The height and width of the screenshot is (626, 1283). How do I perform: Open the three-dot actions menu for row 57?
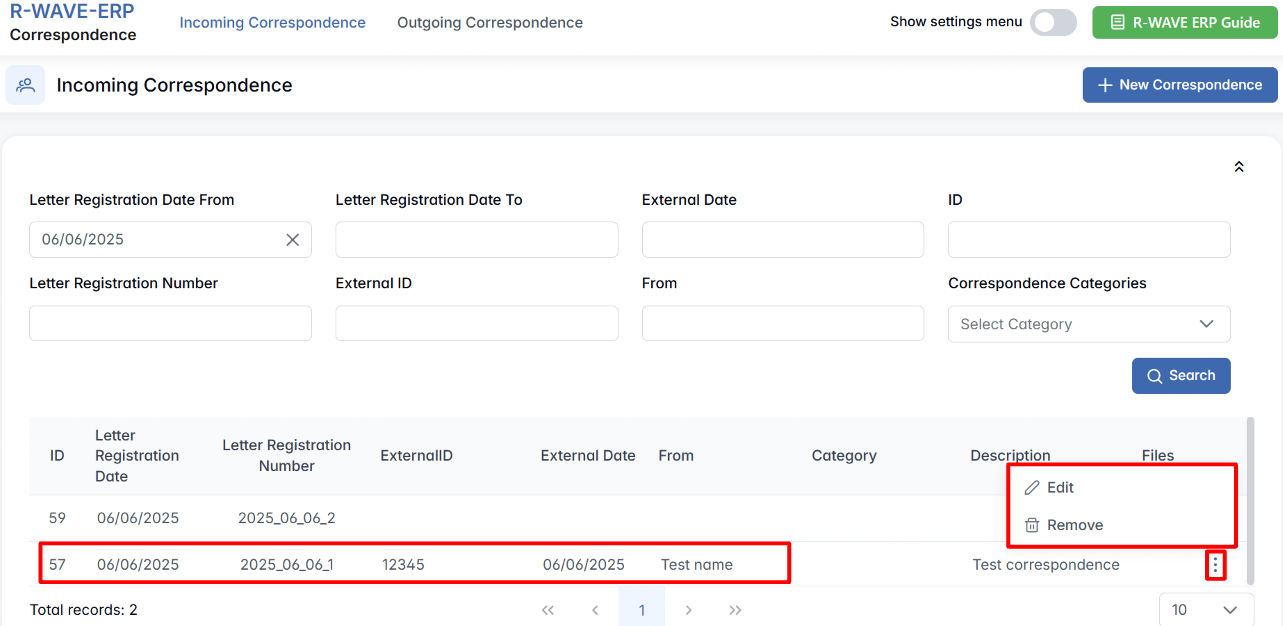click(x=1215, y=565)
